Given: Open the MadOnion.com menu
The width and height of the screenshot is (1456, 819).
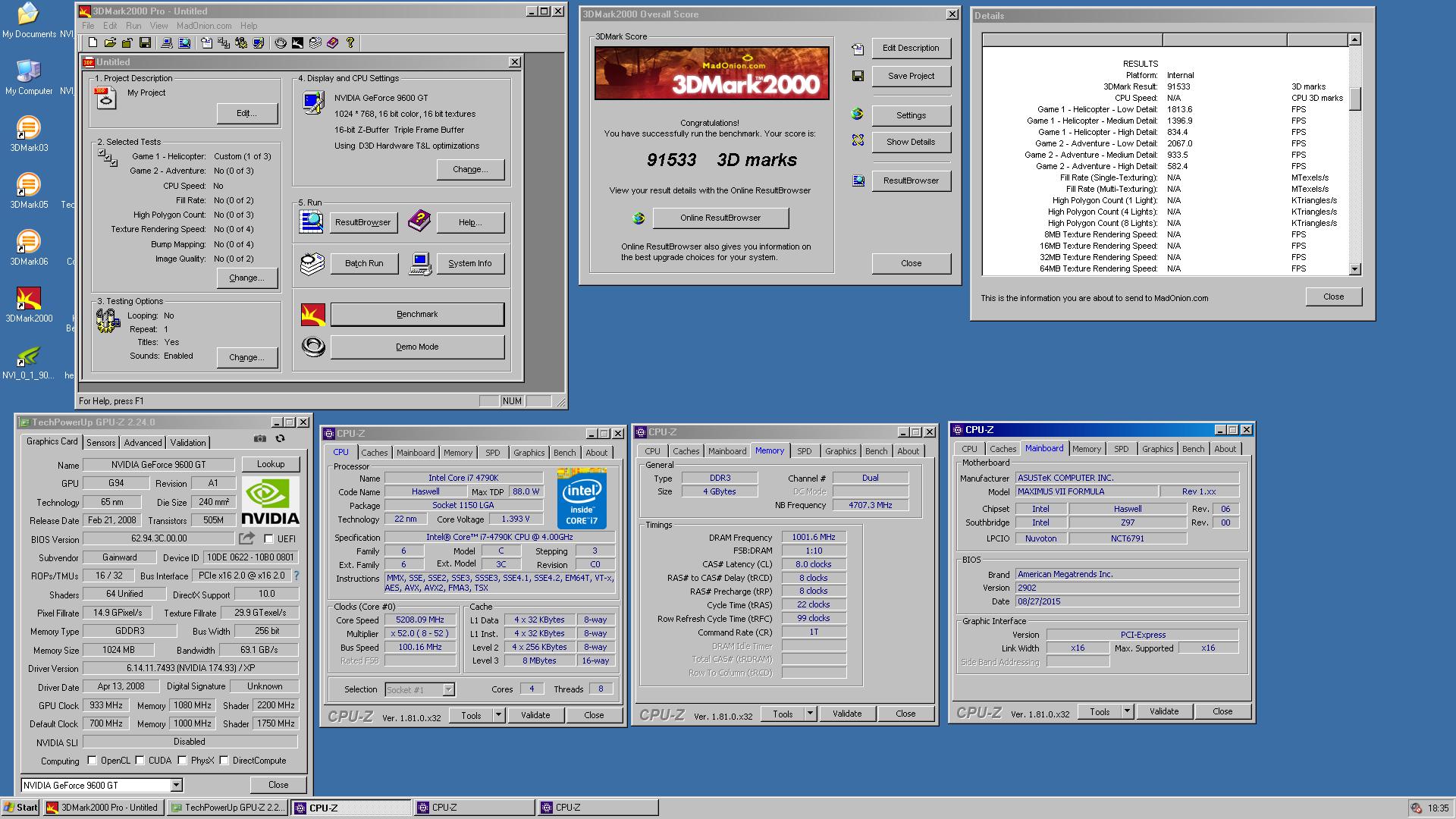Looking at the screenshot, I should click(204, 26).
